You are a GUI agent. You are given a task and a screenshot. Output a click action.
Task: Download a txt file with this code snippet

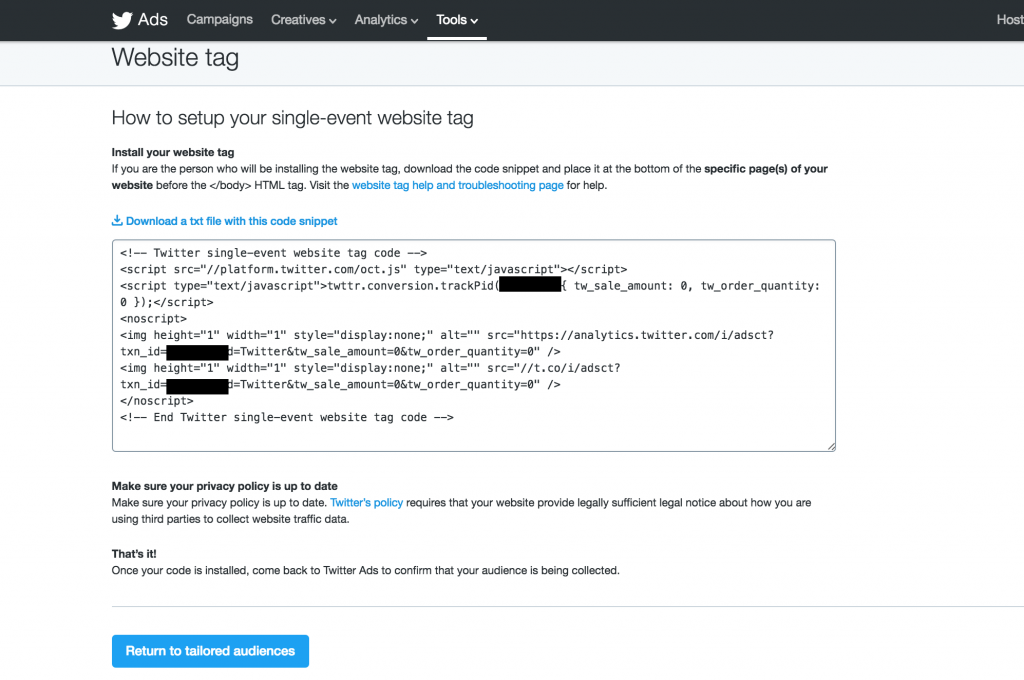231,221
